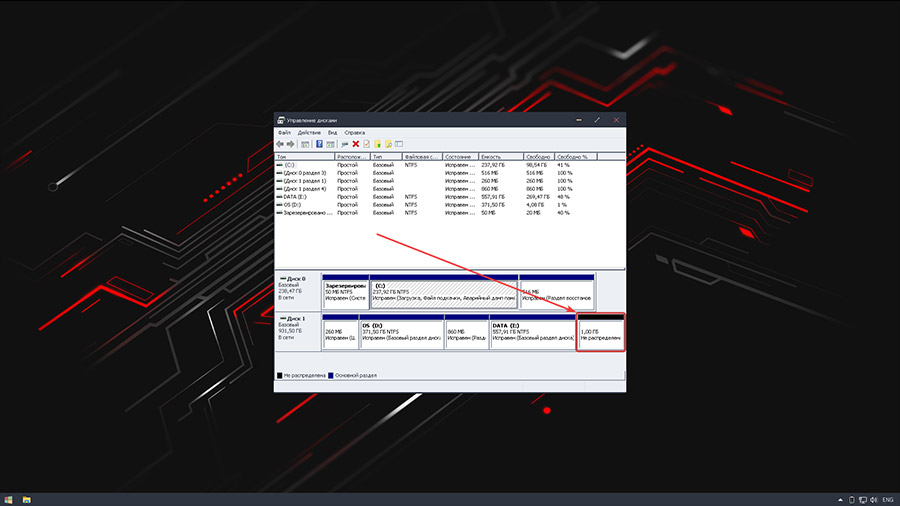Click the red X delete toolbar icon
The image size is (900, 506).
[355, 144]
